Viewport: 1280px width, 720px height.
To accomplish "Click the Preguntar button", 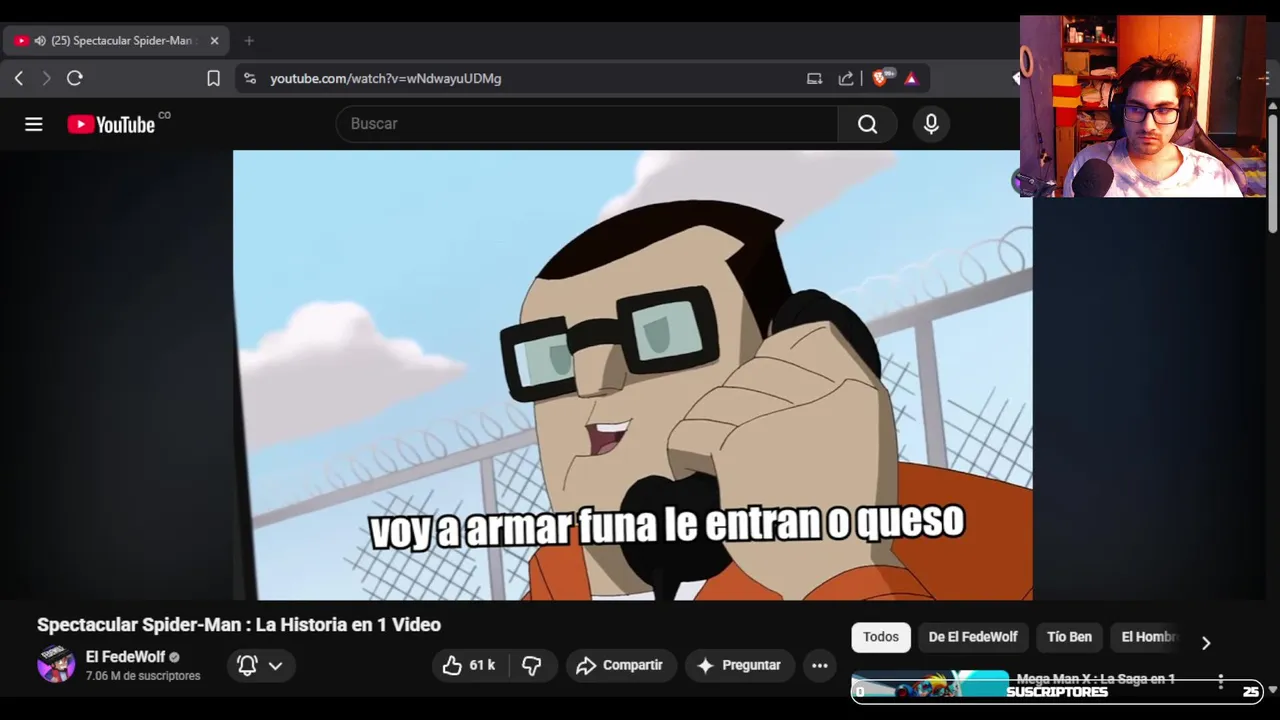I will (740, 665).
